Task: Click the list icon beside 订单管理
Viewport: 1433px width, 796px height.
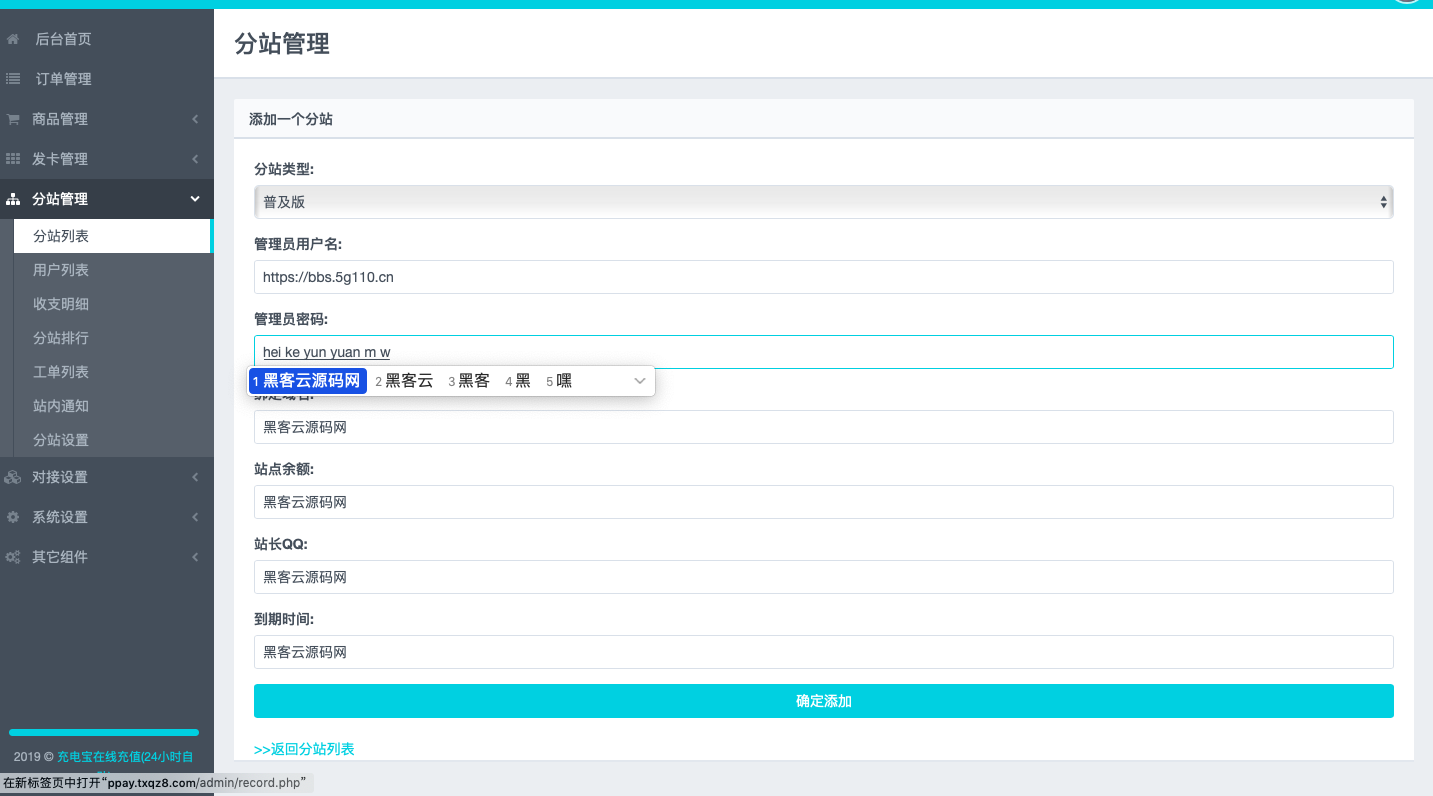Action: click(x=13, y=79)
